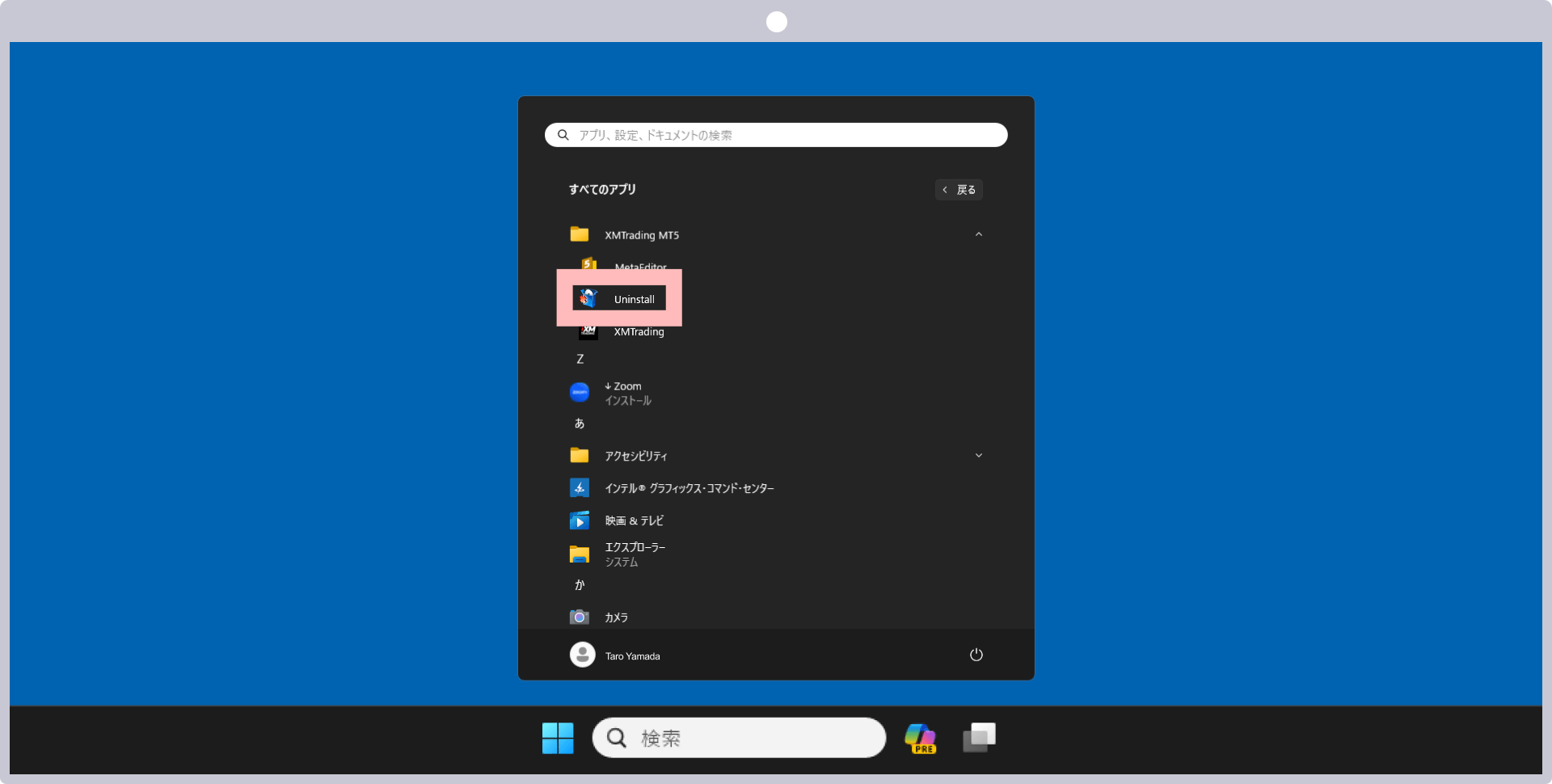Click the アクセシビリティ folder icon

coord(580,455)
